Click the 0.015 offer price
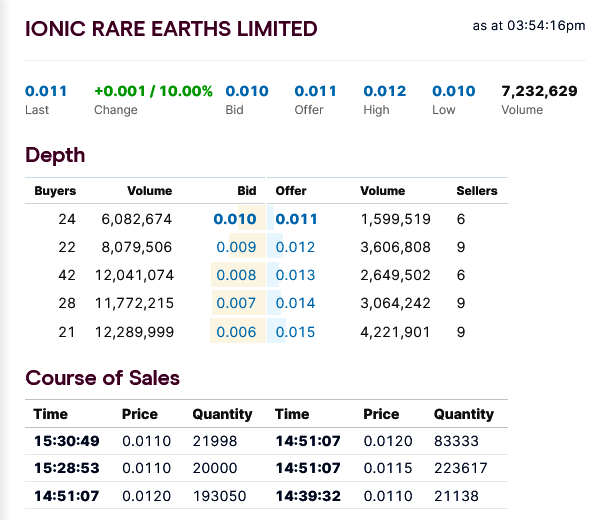Screen dimensions: 600x520 coord(295,332)
